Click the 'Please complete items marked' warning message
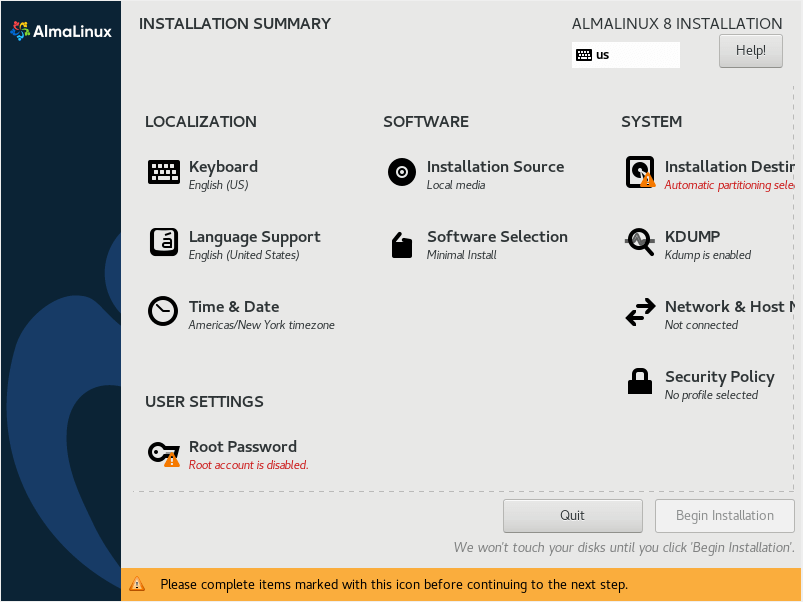Viewport: 803px width, 602px height. [394, 585]
